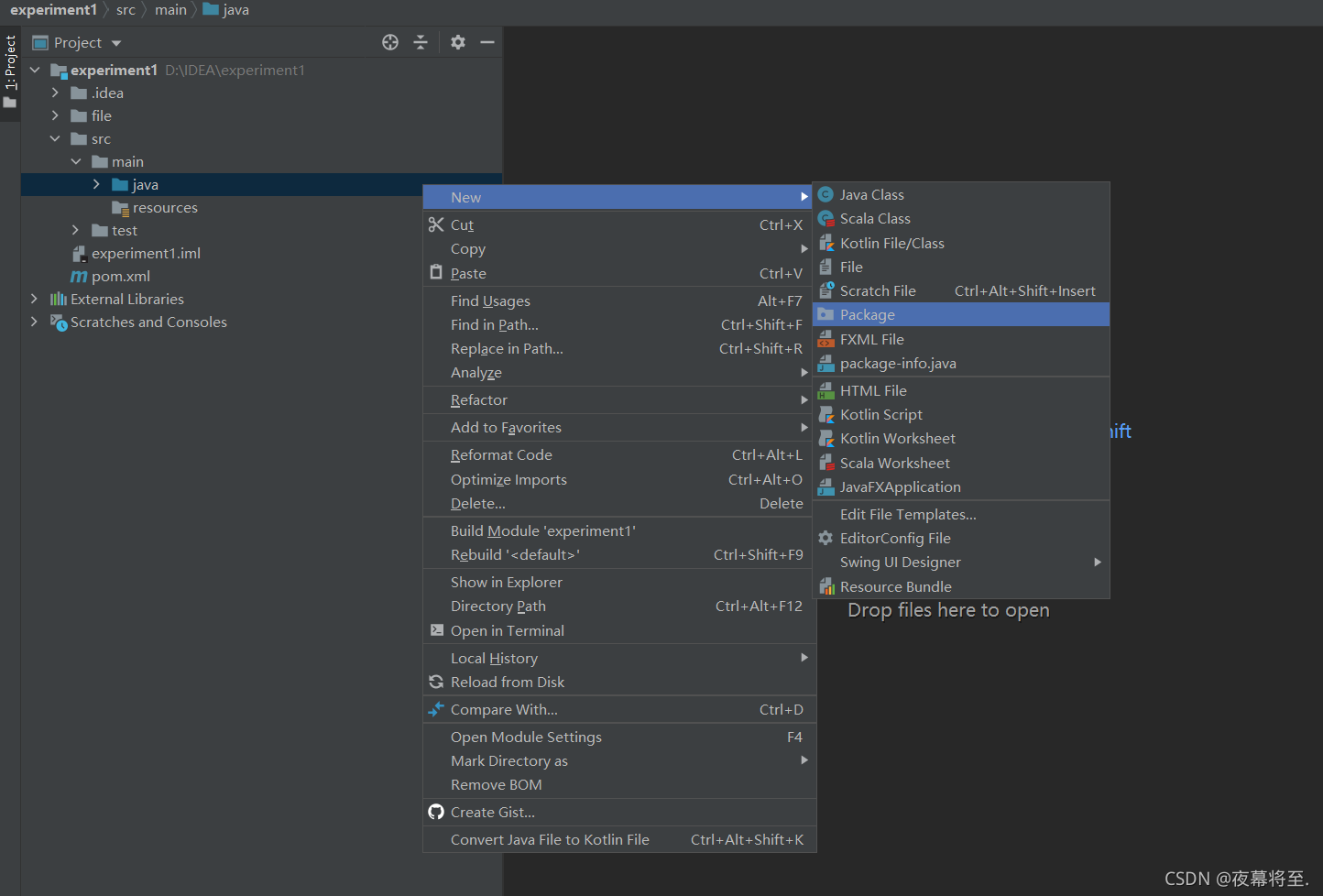Expand Scratches and Consoles node
The image size is (1323, 896).
point(35,322)
